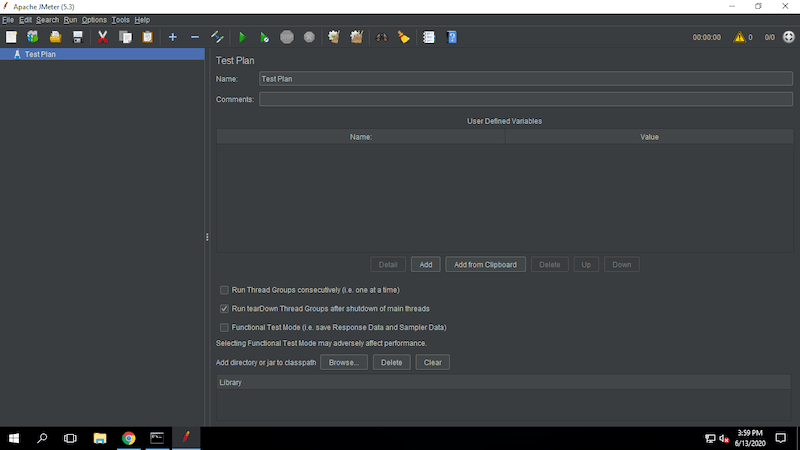
Task: Click the Toggle enable/disable icon
Action: pos(217,37)
